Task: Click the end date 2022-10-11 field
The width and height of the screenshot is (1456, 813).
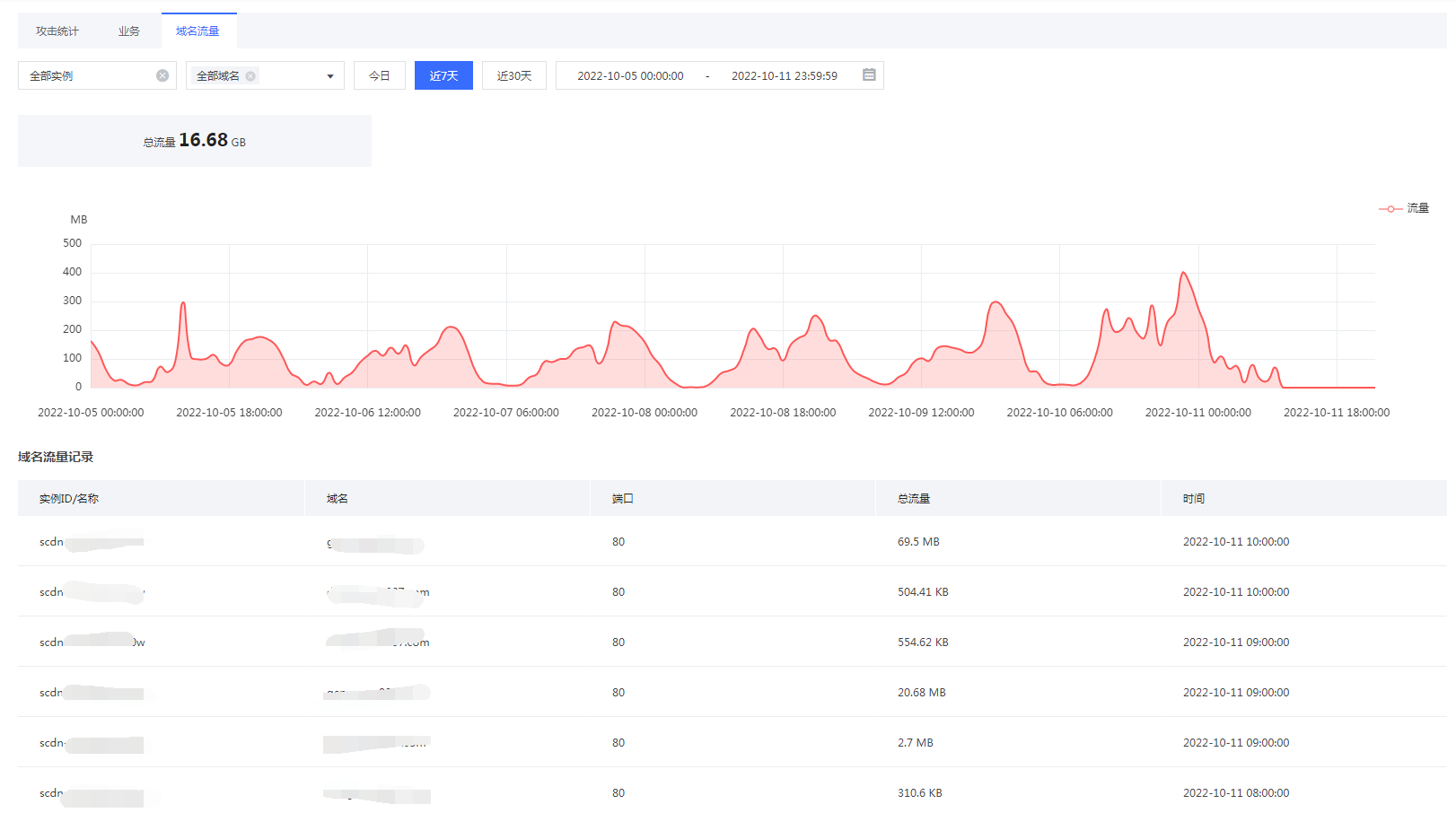Action: coord(784,76)
